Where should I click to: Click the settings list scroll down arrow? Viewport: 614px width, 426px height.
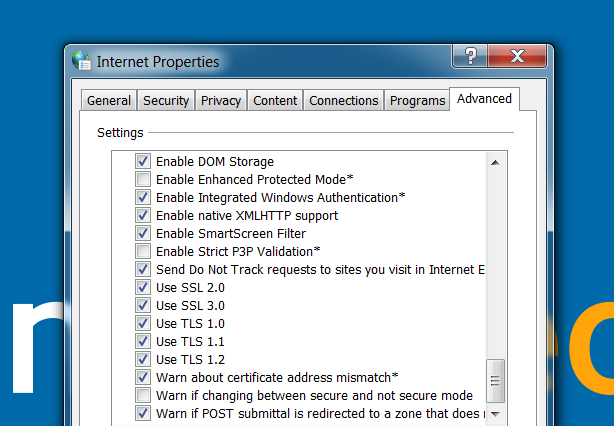(495, 414)
